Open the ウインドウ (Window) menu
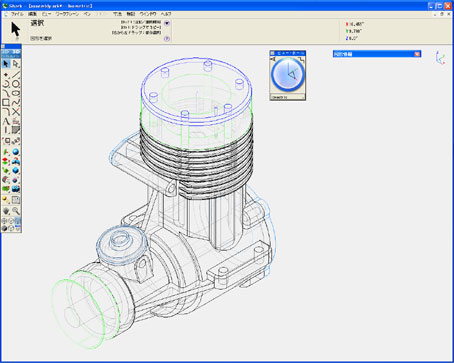454x363 pixels. tap(148, 14)
